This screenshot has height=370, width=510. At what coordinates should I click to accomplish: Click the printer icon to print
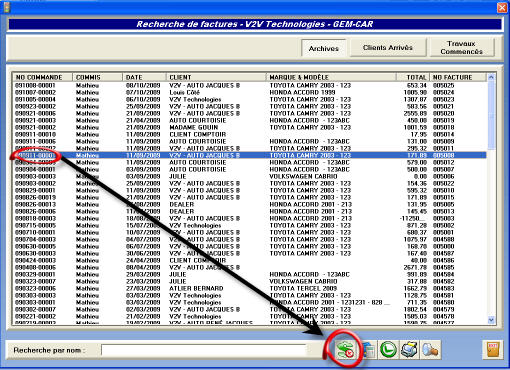click(409, 350)
